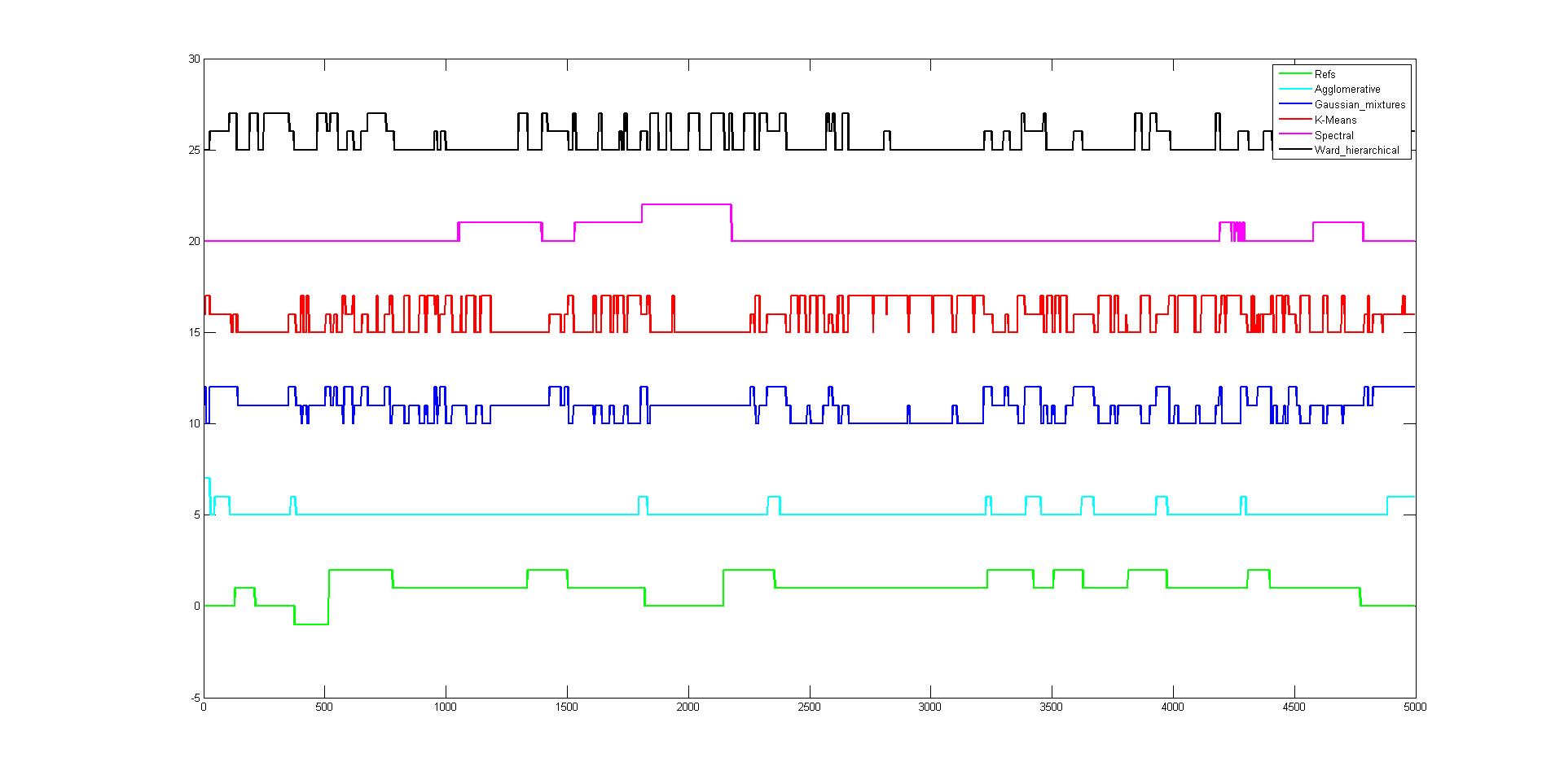Click the Ward_hierarchical legend label
The width and height of the screenshot is (1564, 784).
(1356, 151)
